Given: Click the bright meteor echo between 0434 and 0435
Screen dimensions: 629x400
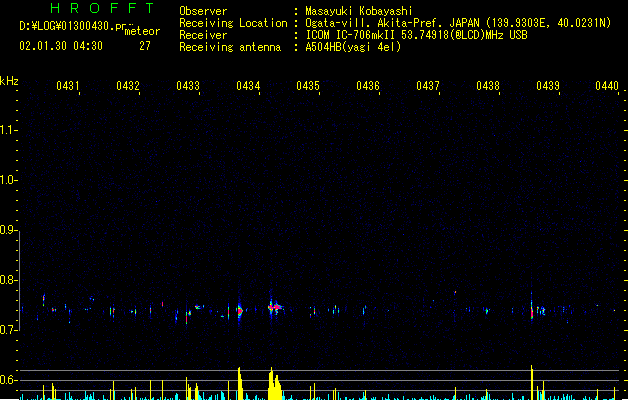Looking at the screenshot, I should (275, 308).
